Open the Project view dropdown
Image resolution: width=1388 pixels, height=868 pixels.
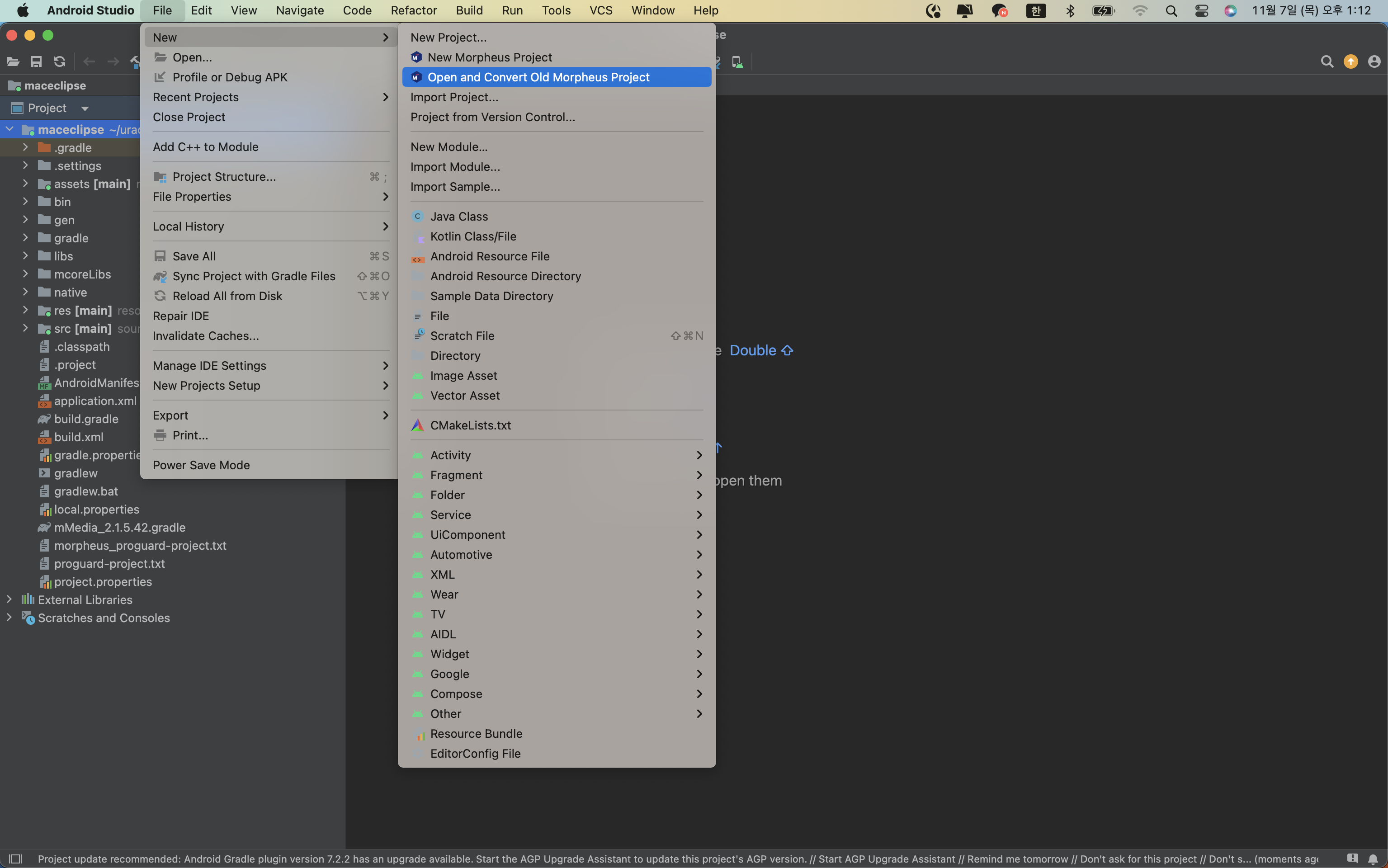pos(85,108)
